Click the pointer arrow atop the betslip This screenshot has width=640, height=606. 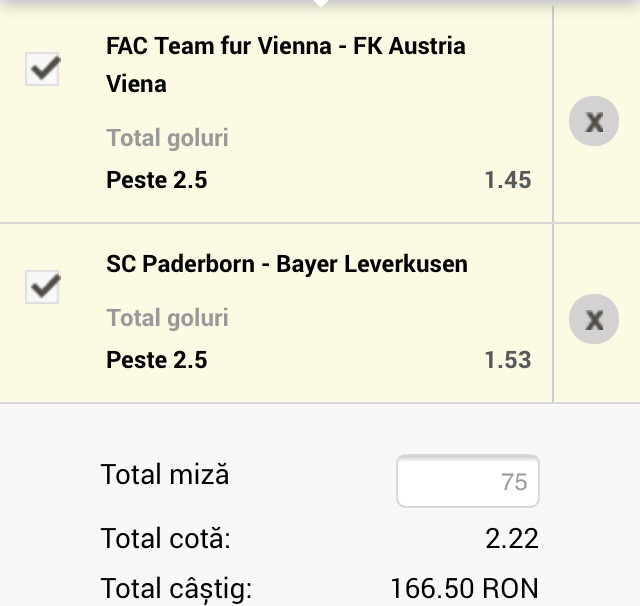(x=320, y=3)
